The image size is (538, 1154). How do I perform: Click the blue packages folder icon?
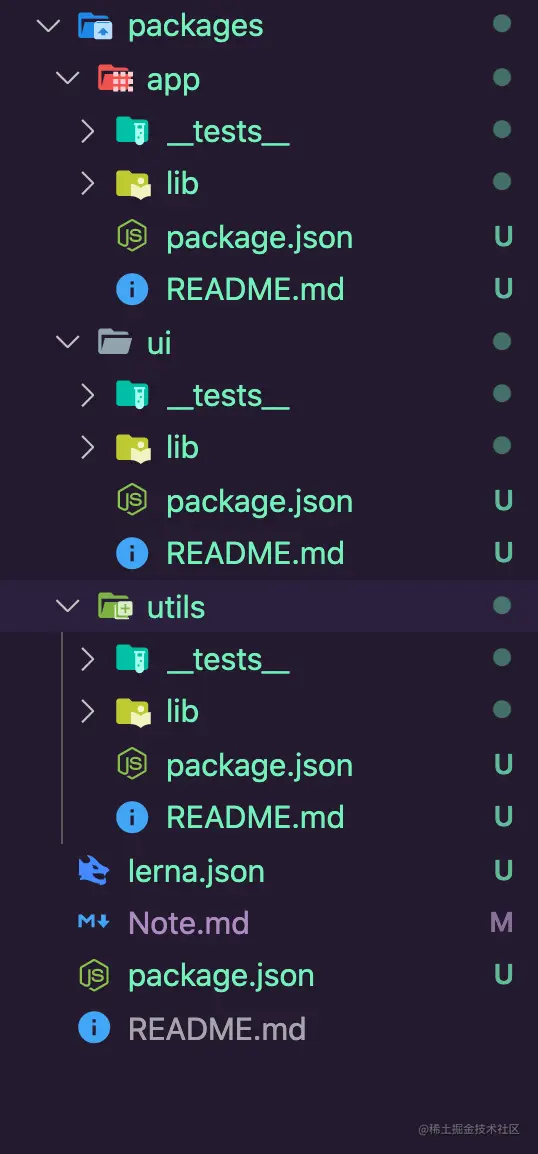coord(96,26)
